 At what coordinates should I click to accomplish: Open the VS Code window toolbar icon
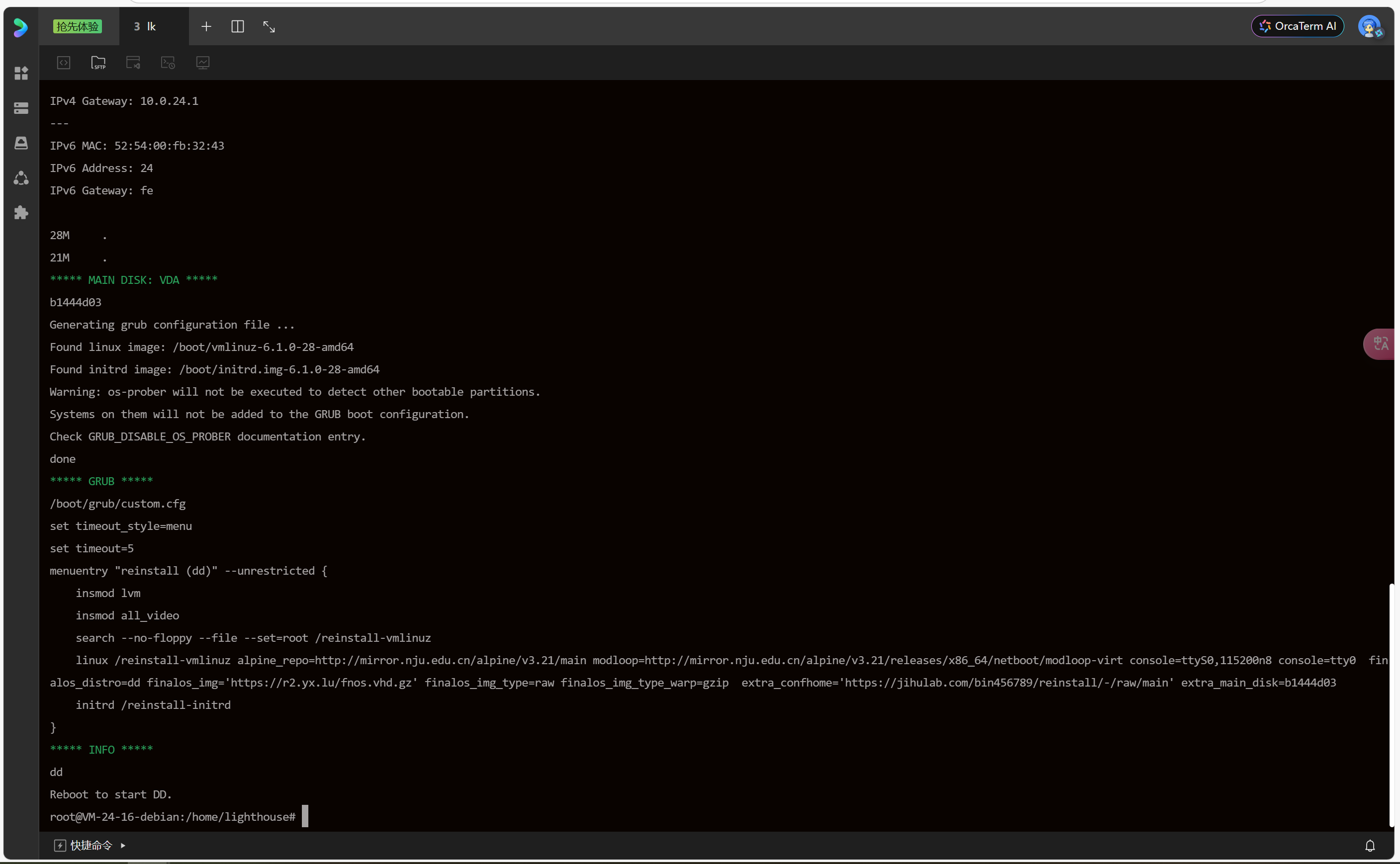click(133, 62)
